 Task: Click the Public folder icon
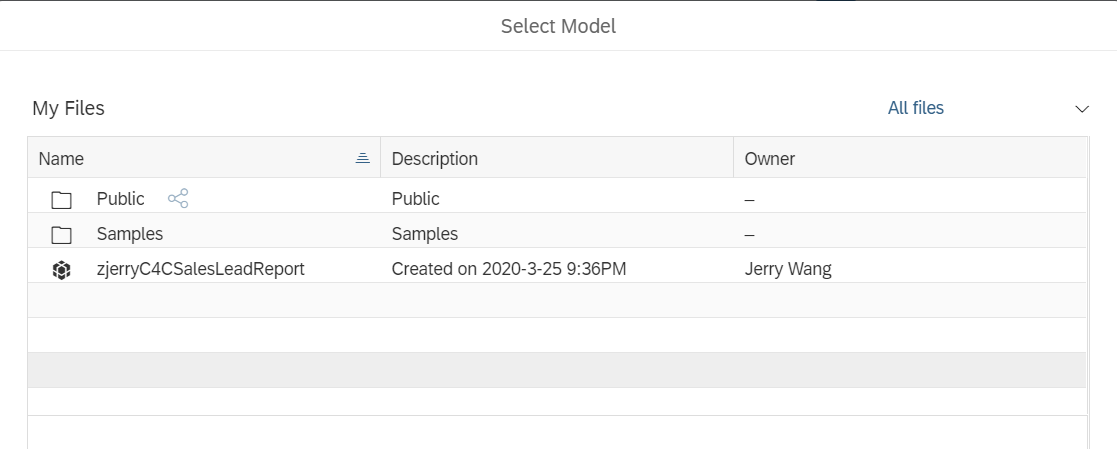pos(61,200)
